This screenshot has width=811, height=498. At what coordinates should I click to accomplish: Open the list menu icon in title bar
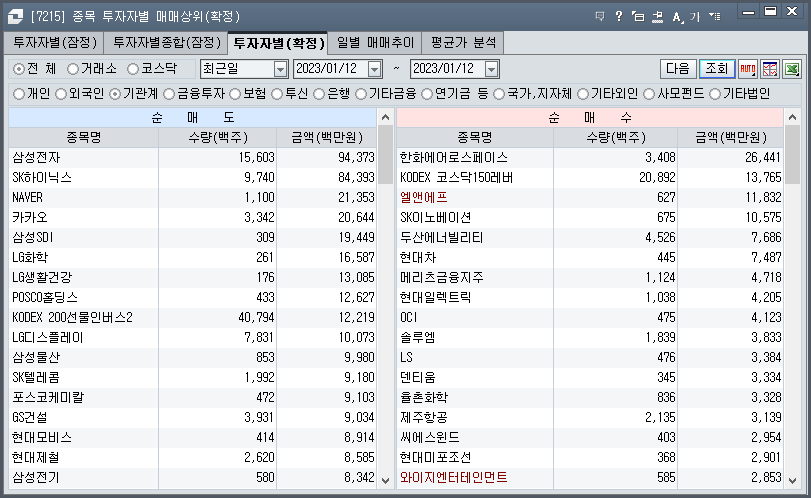coord(714,17)
